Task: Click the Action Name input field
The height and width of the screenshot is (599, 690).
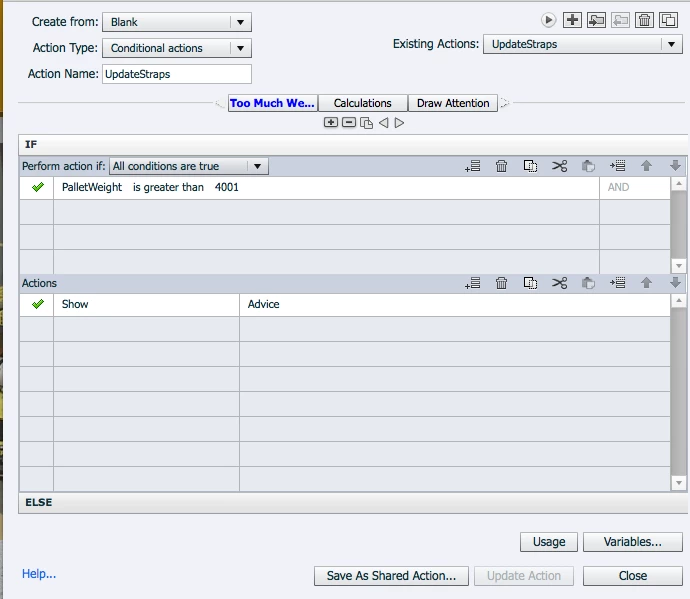Action: (177, 74)
